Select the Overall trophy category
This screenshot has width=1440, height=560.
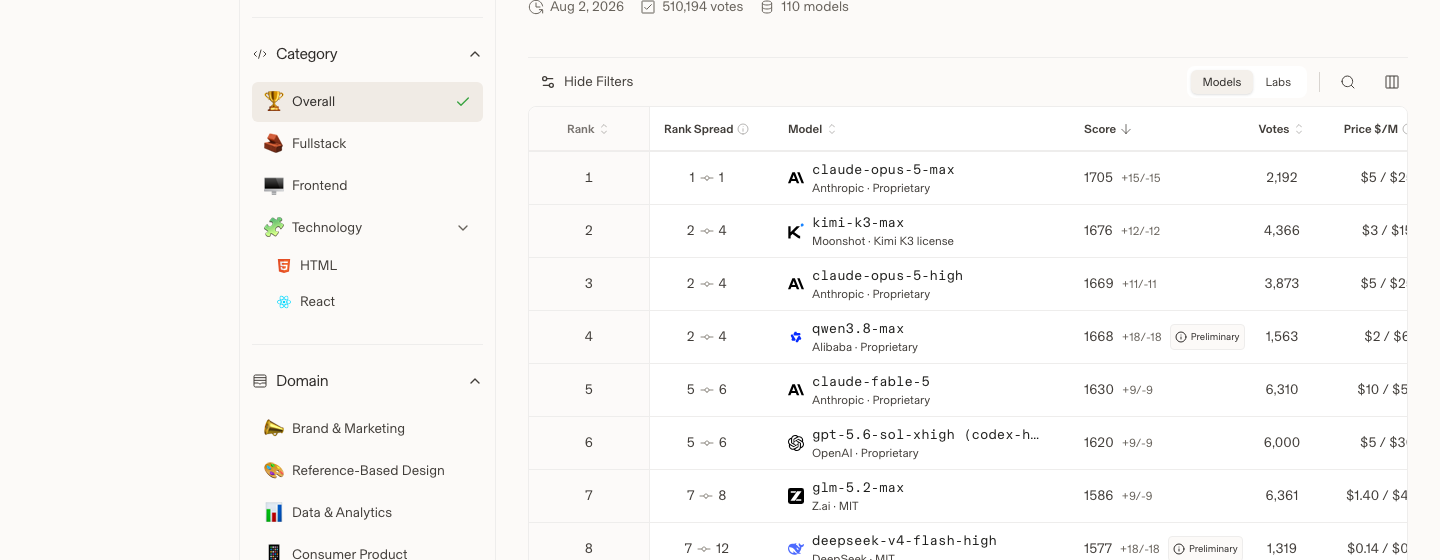pyautogui.click(x=367, y=102)
